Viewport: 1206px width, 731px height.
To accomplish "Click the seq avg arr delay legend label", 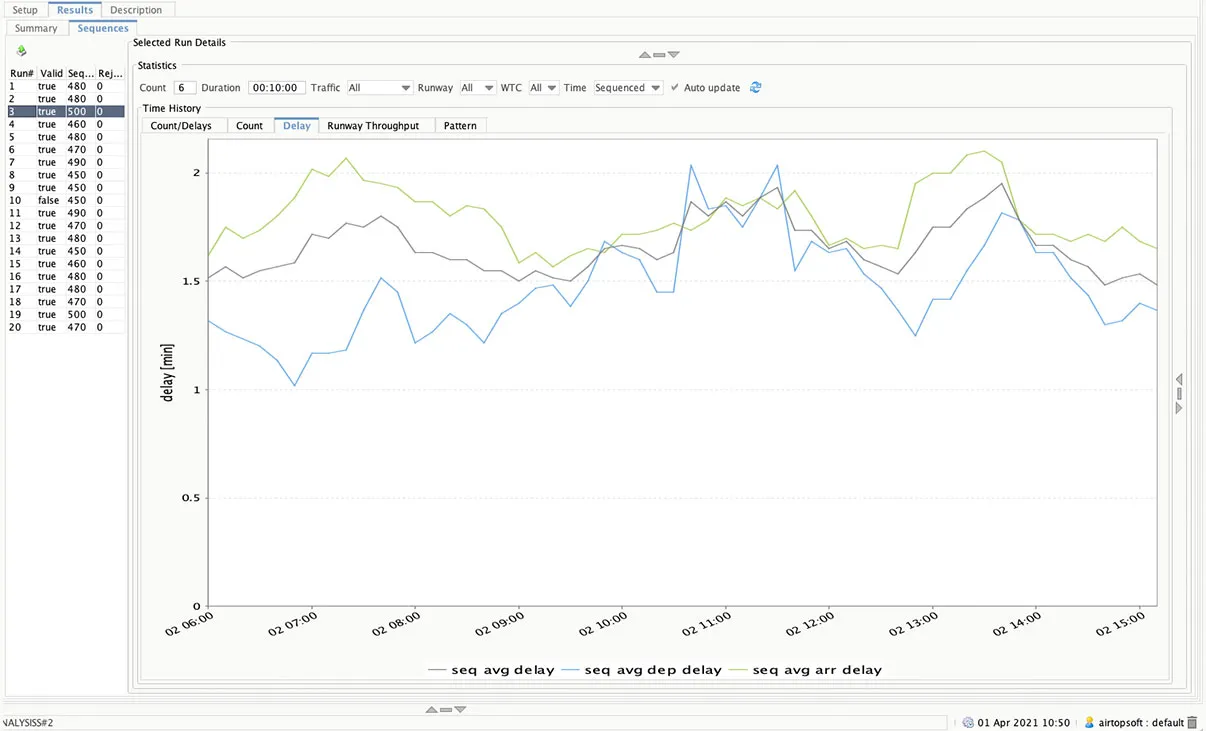I will click(x=817, y=670).
